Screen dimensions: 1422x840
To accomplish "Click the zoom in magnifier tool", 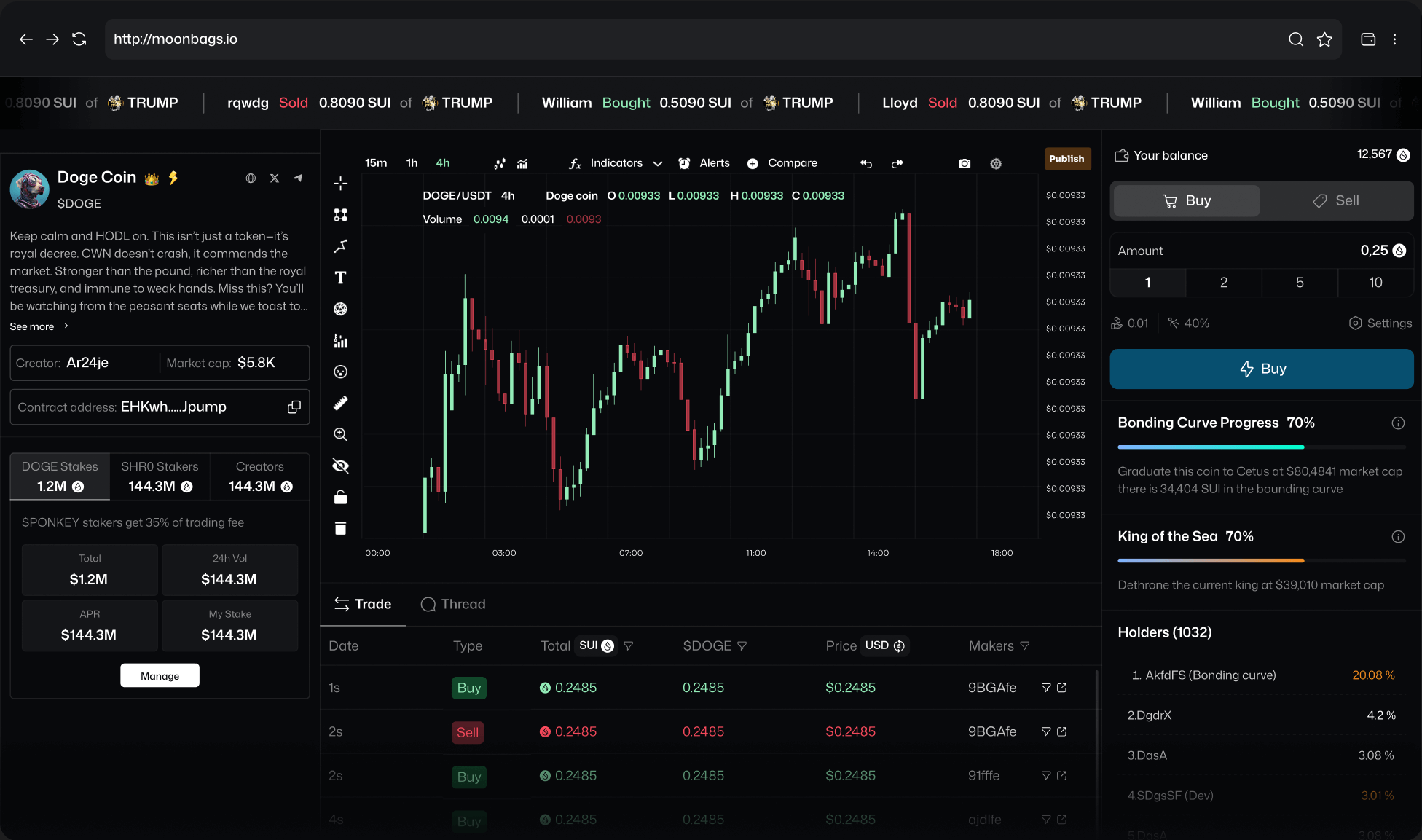I will (340, 434).
